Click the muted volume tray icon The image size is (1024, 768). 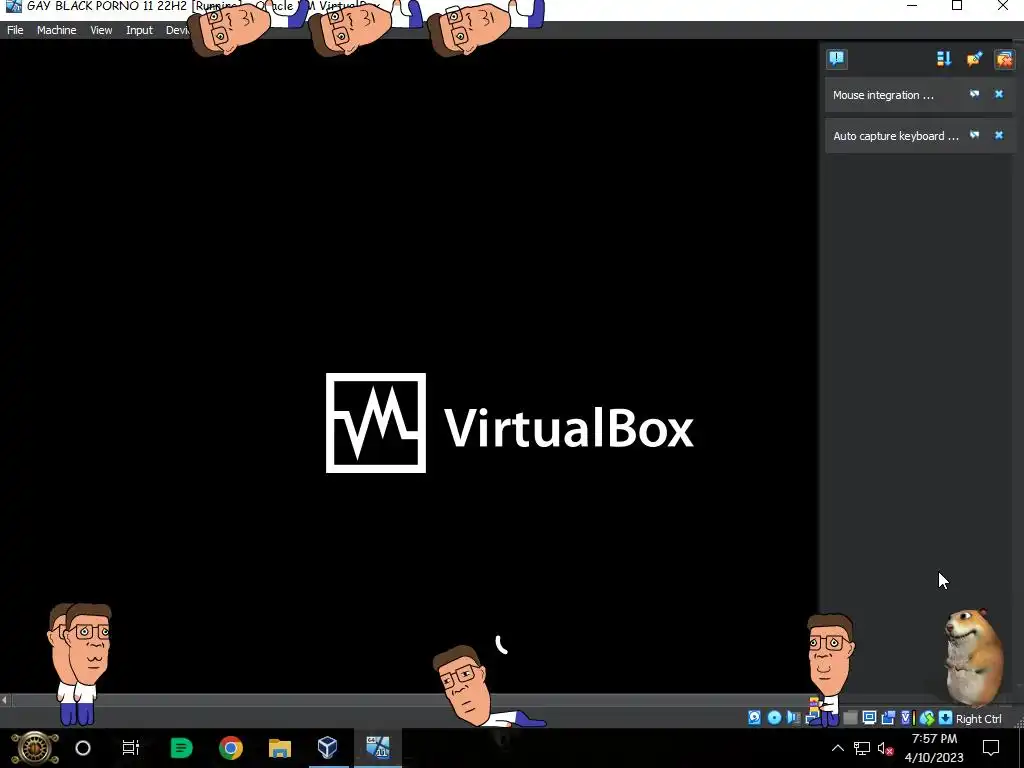click(886, 748)
